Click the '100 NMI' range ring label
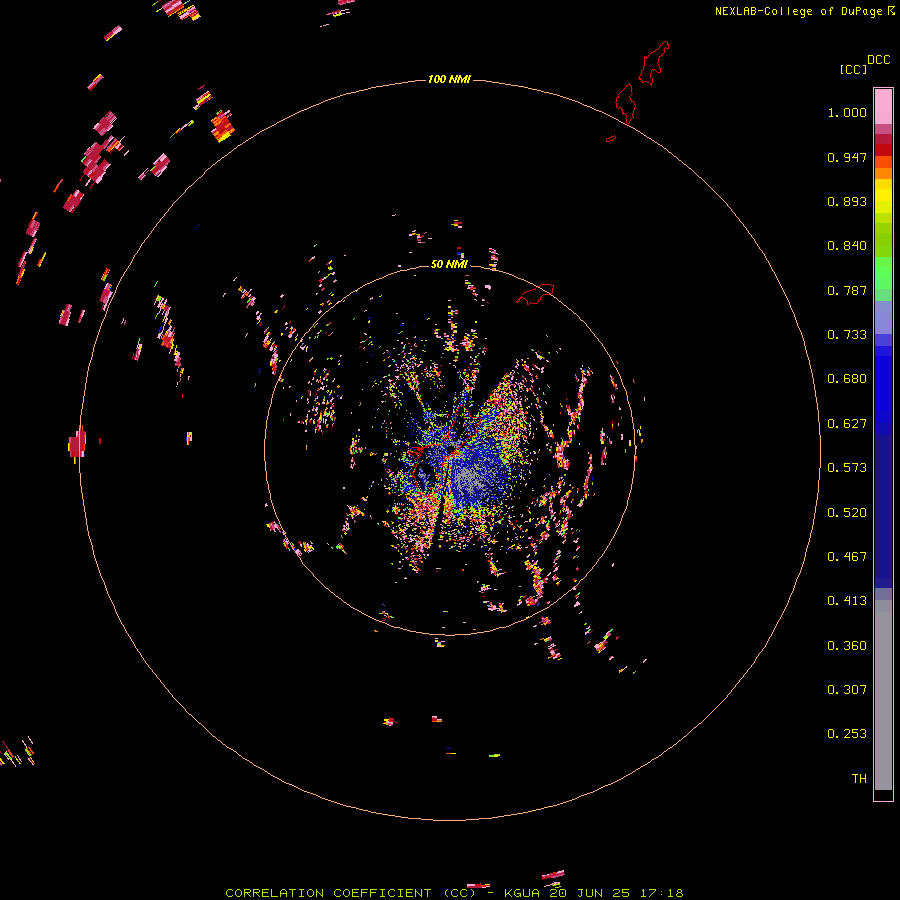900x900 pixels. pyautogui.click(x=449, y=79)
